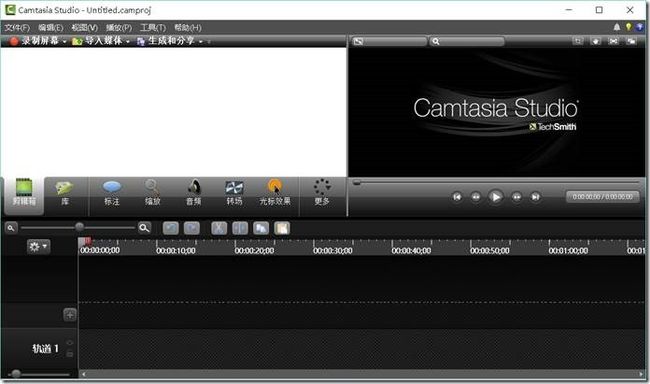This screenshot has height=384, width=650.
Task: Open the 编辑(E) menu
Action: point(51,28)
